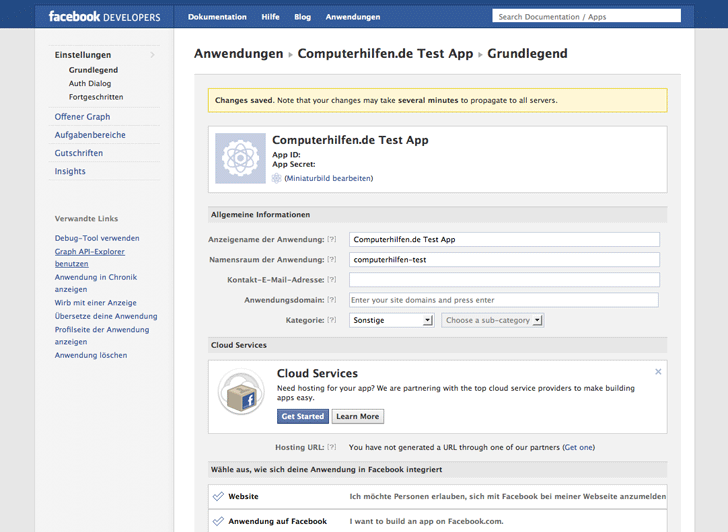Viewport: 728px width, 532px height.
Task: Click the Kontakt-E-Mail-Adresse field
Action: tap(504, 279)
